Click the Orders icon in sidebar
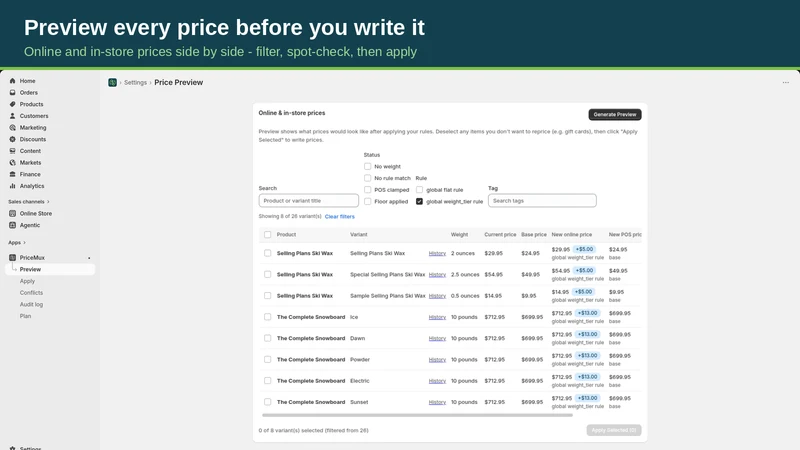This screenshot has height=450, width=800. 13,92
